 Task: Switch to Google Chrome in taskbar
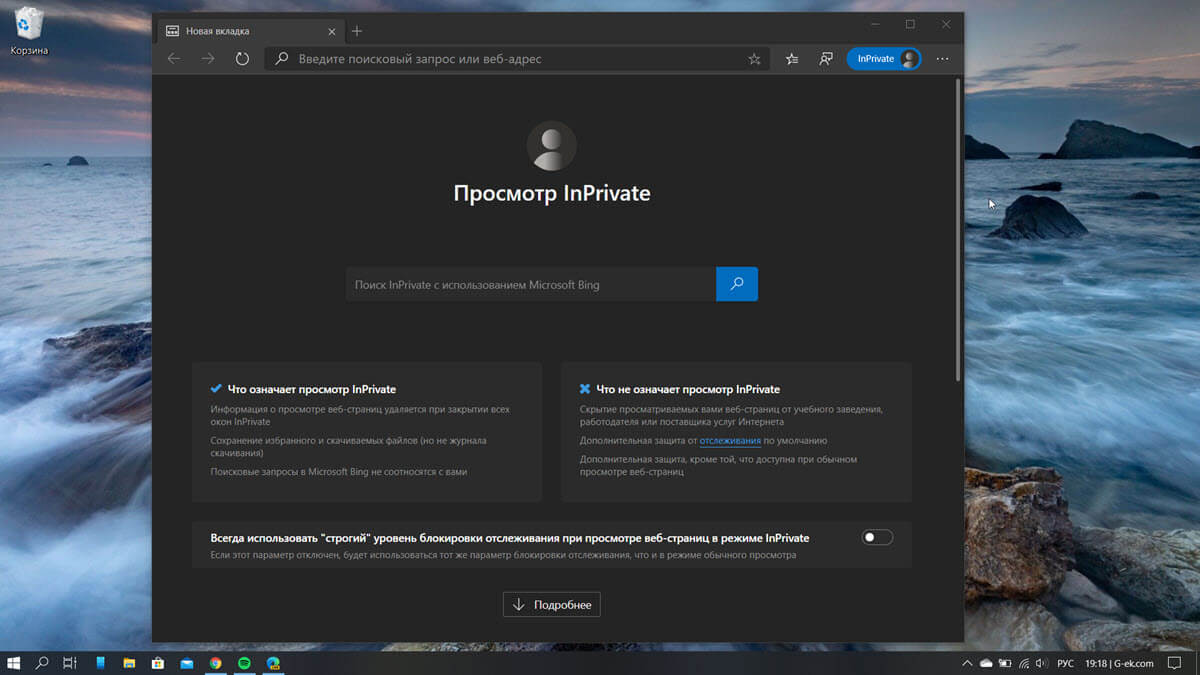(215, 662)
